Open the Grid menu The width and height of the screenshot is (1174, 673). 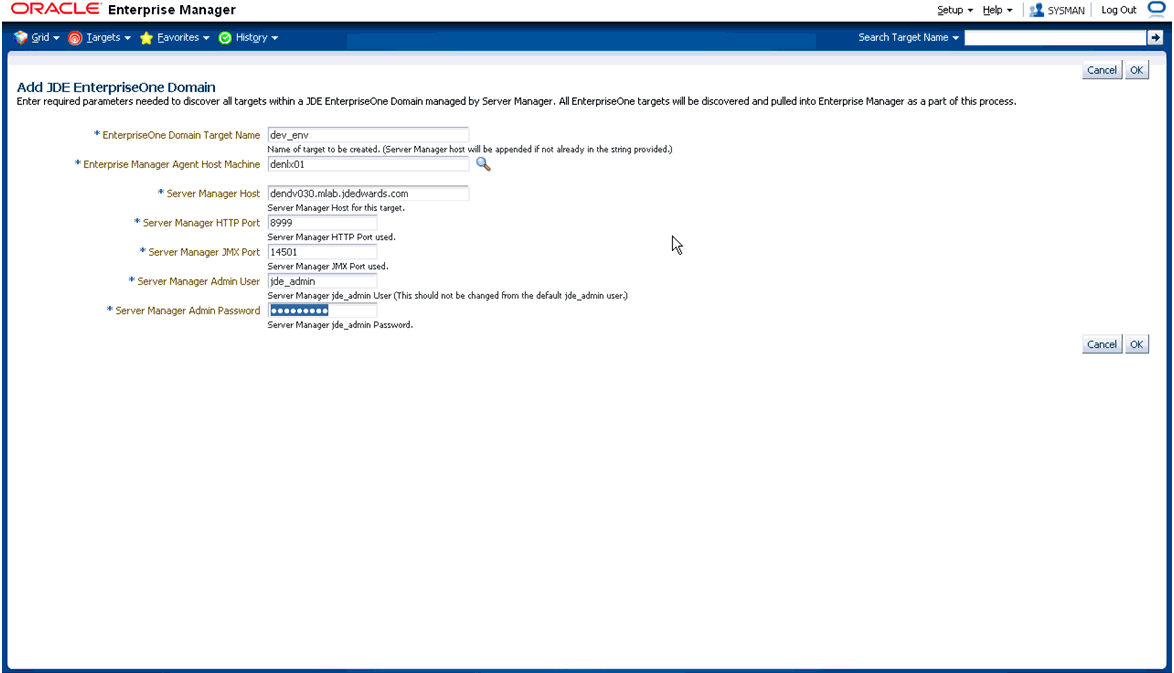tap(45, 37)
